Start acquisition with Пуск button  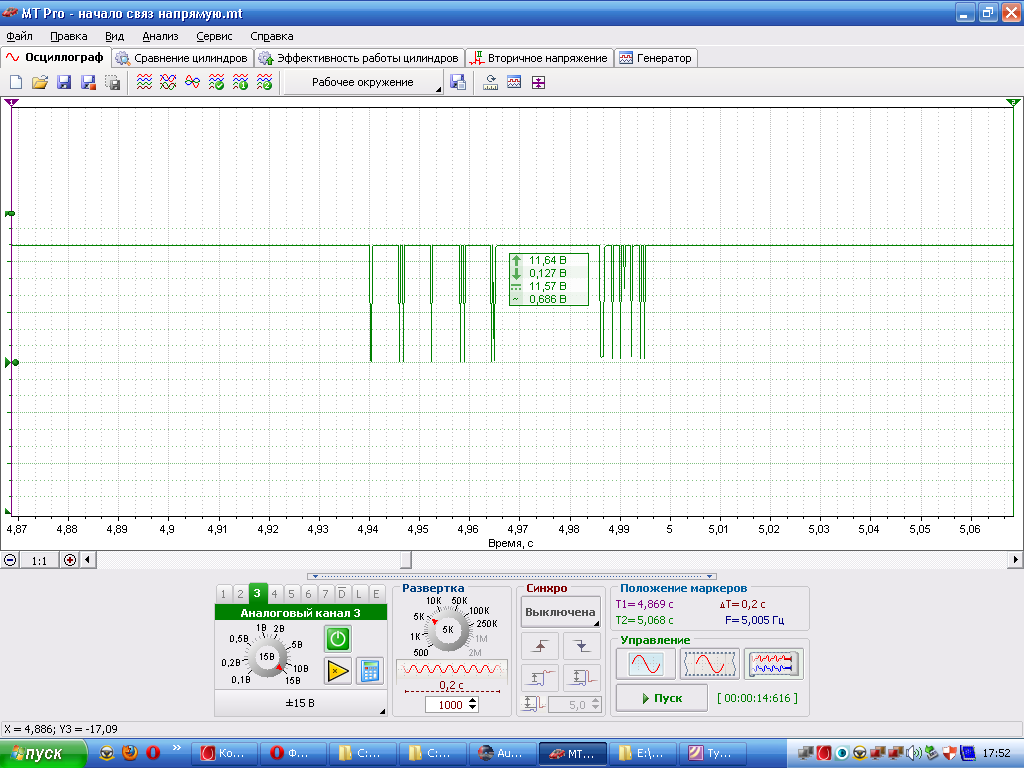pyautogui.click(x=662, y=698)
